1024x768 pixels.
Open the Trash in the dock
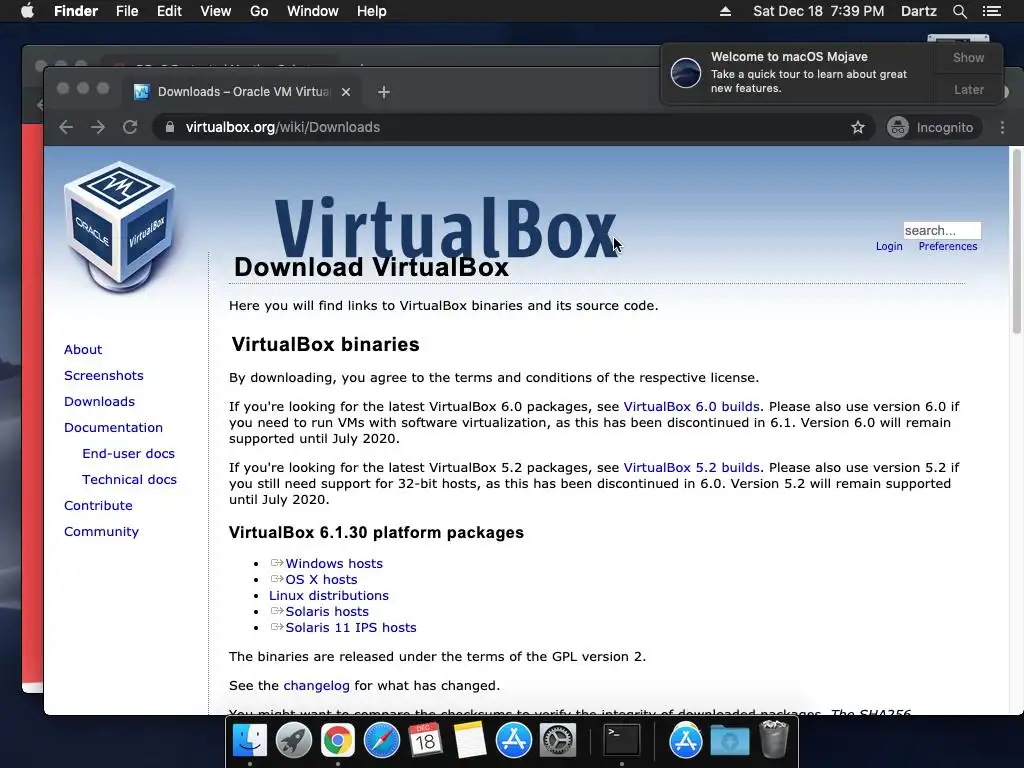(x=774, y=739)
